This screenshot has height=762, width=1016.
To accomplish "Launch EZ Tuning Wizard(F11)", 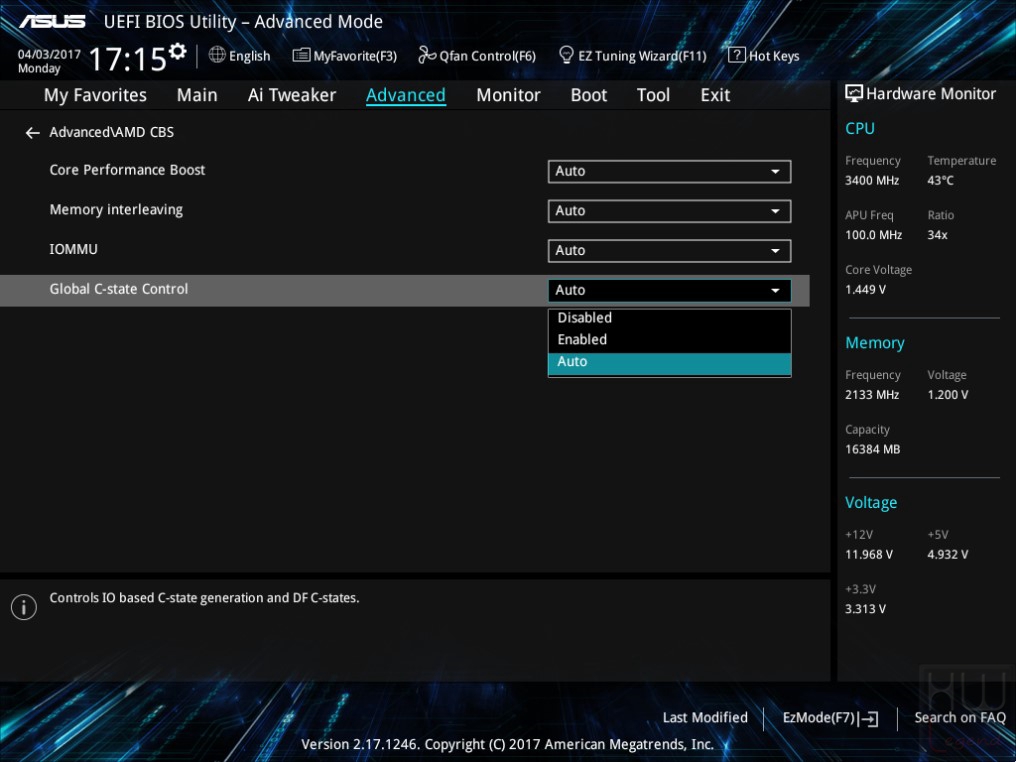I will [x=632, y=56].
